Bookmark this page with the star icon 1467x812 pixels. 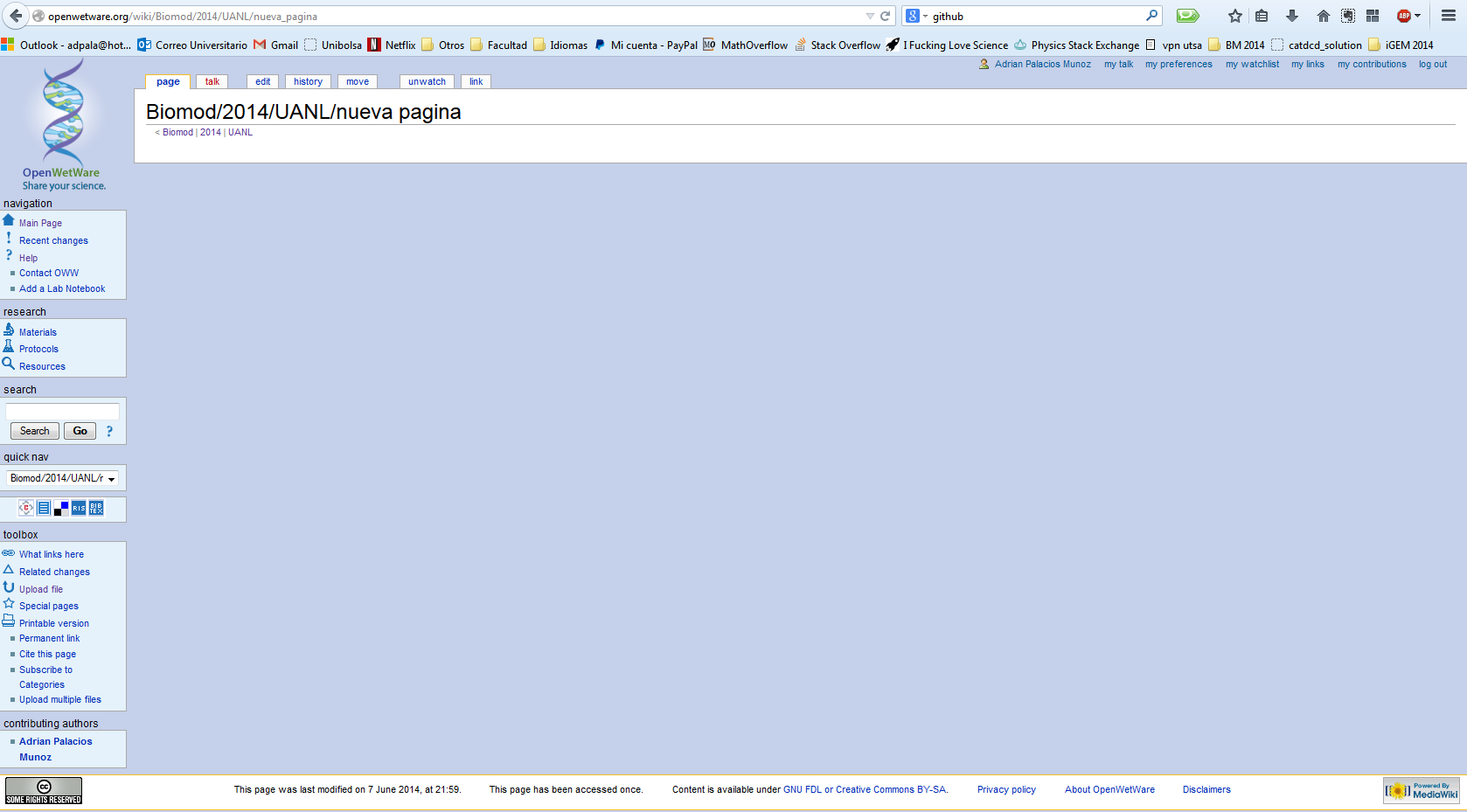coord(1234,16)
